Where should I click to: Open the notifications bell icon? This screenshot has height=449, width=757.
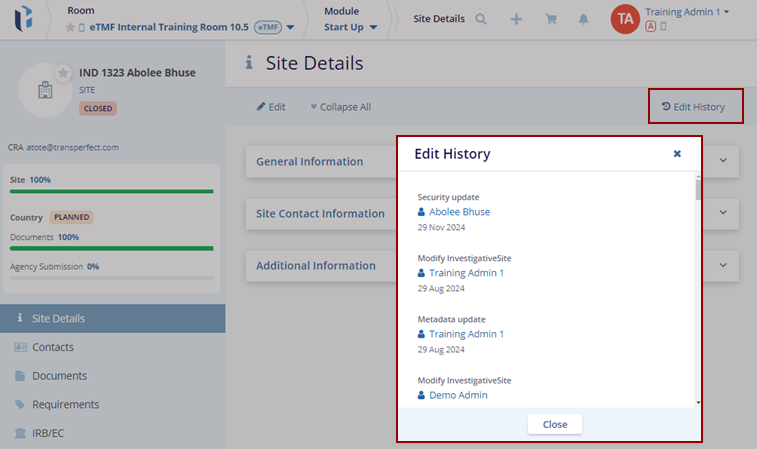tap(583, 19)
